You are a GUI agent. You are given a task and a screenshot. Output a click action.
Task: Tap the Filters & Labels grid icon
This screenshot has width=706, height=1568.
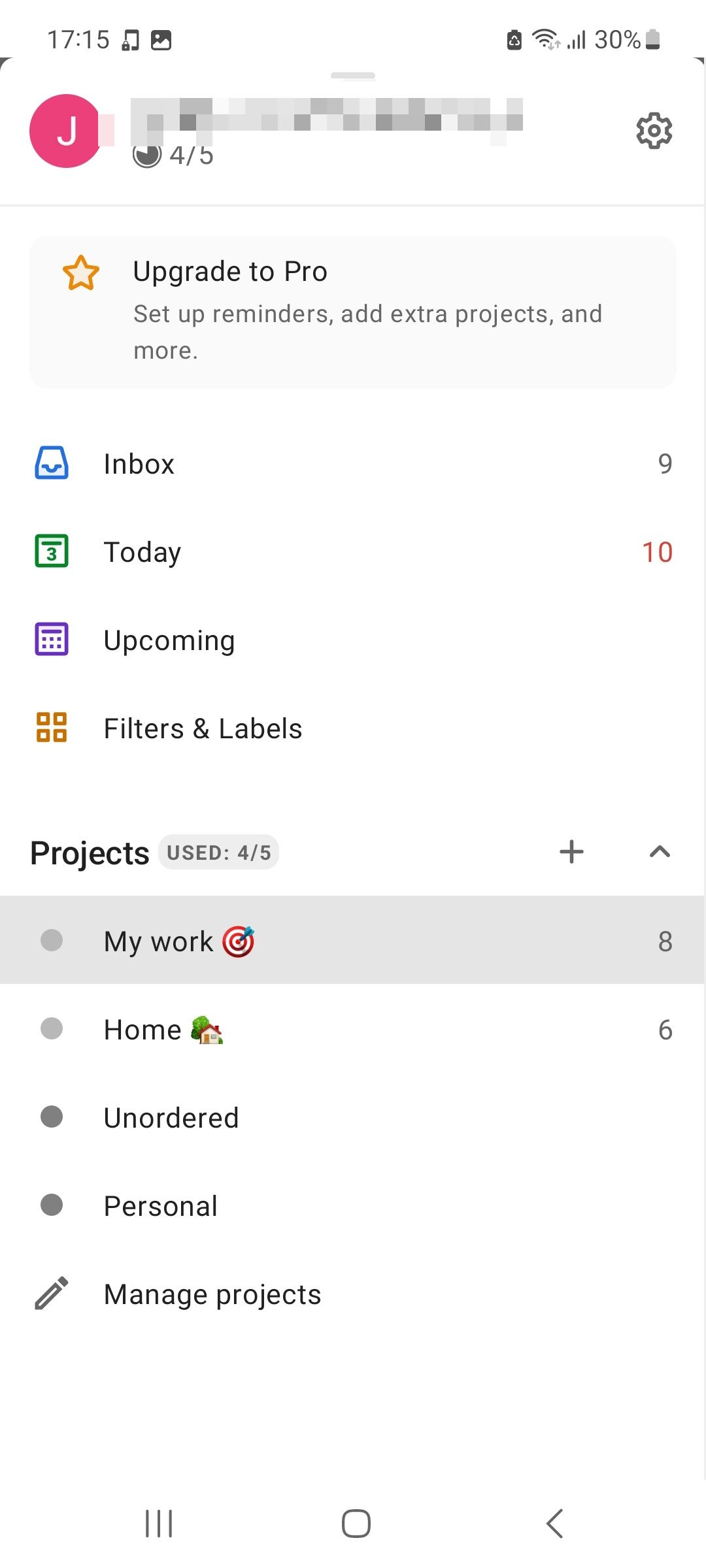pos(52,727)
